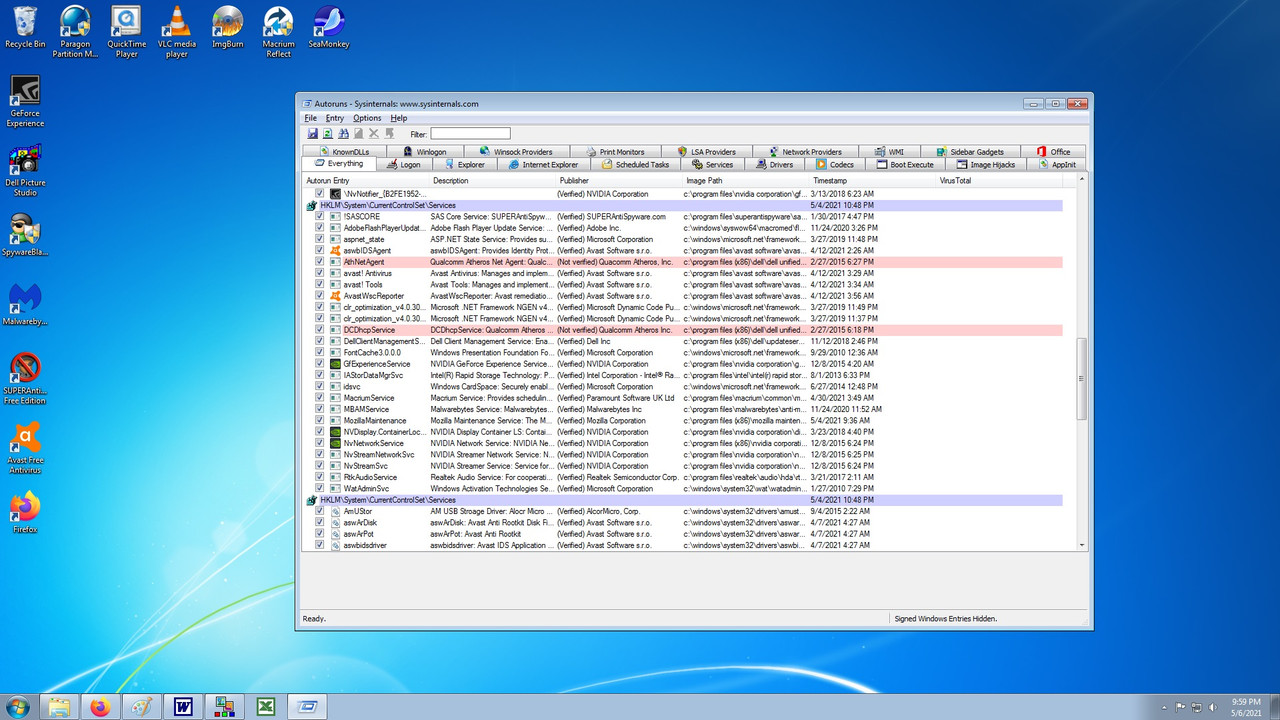Select Malwarebytes desktop icon
Image resolution: width=1280 pixels, height=720 pixels.
point(25,305)
